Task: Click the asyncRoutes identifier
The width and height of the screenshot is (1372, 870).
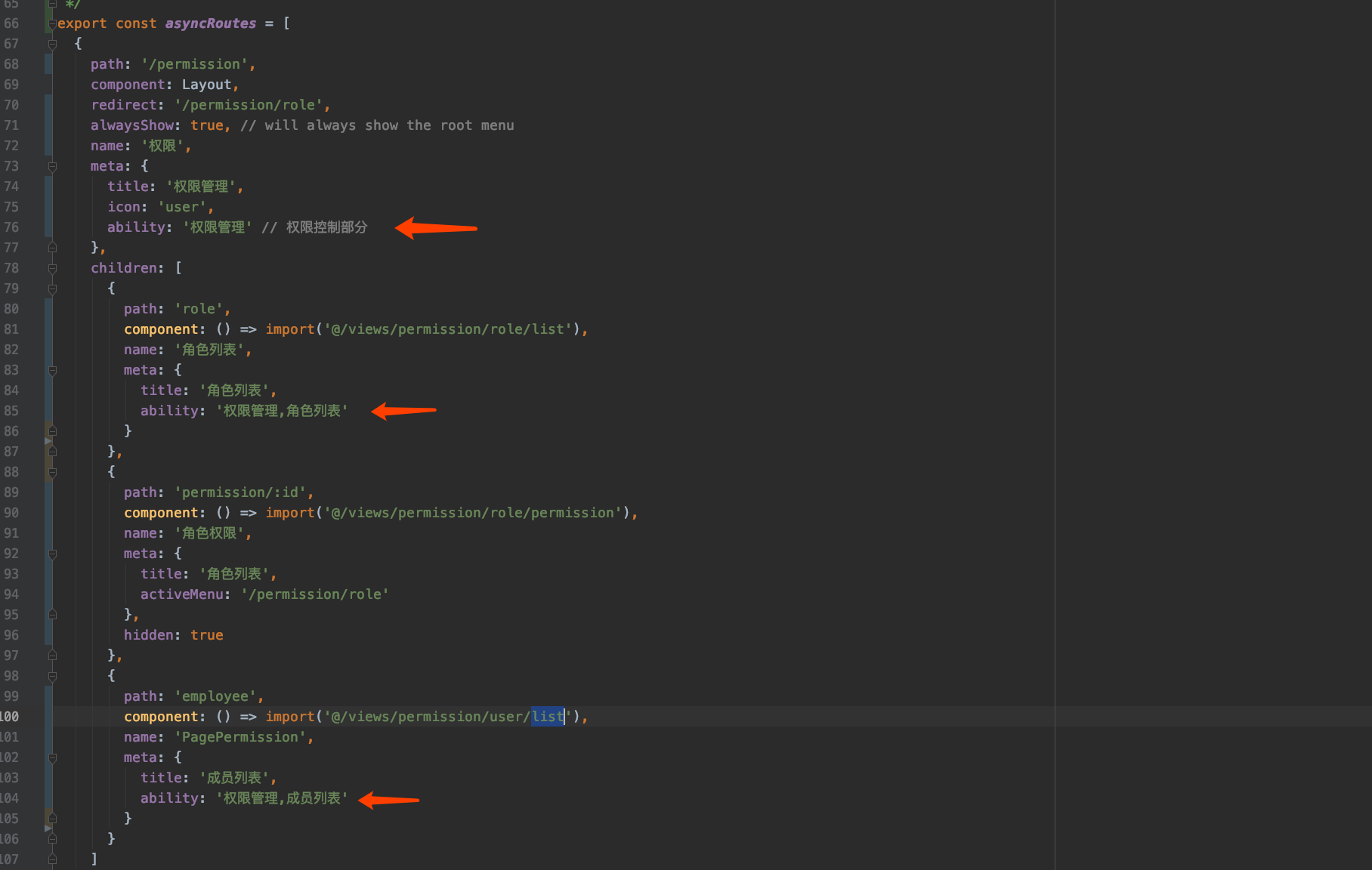Action: tap(211, 23)
